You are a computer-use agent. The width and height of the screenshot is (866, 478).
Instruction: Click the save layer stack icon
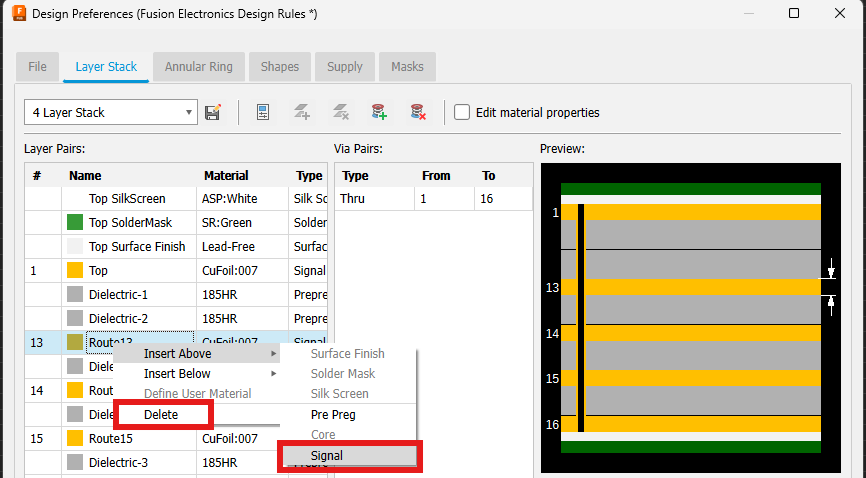pyautogui.click(x=213, y=113)
